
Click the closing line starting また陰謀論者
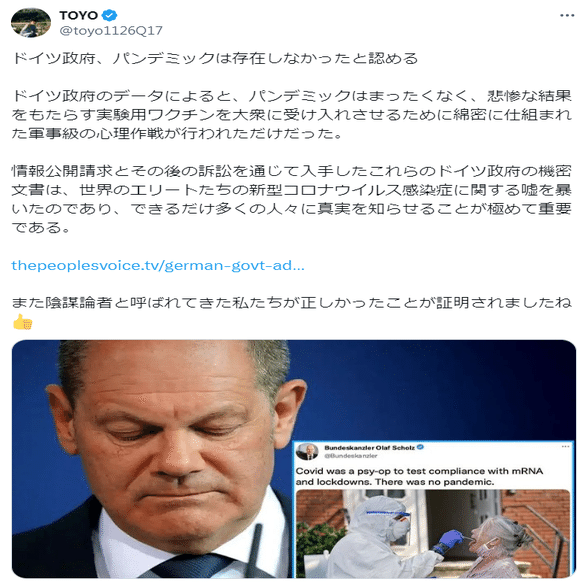point(292,303)
